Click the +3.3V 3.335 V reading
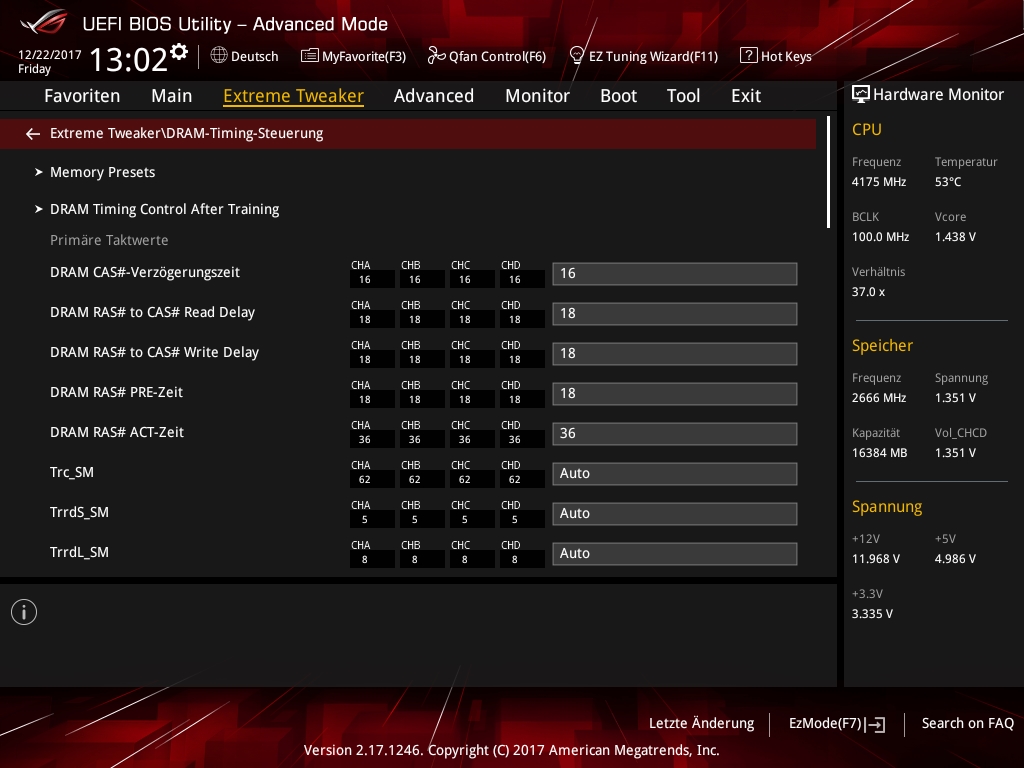This screenshot has width=1024, height=768. coord(872,614)
